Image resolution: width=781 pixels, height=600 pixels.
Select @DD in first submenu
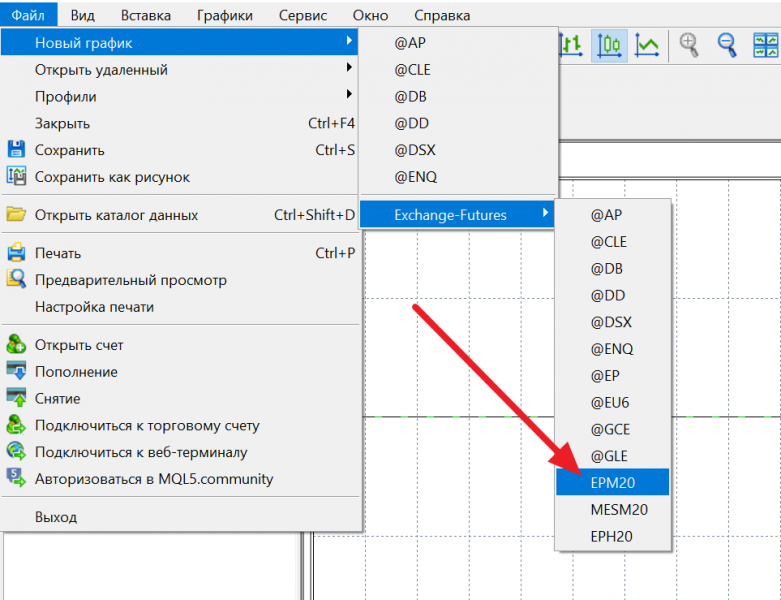tap(457, 123)
